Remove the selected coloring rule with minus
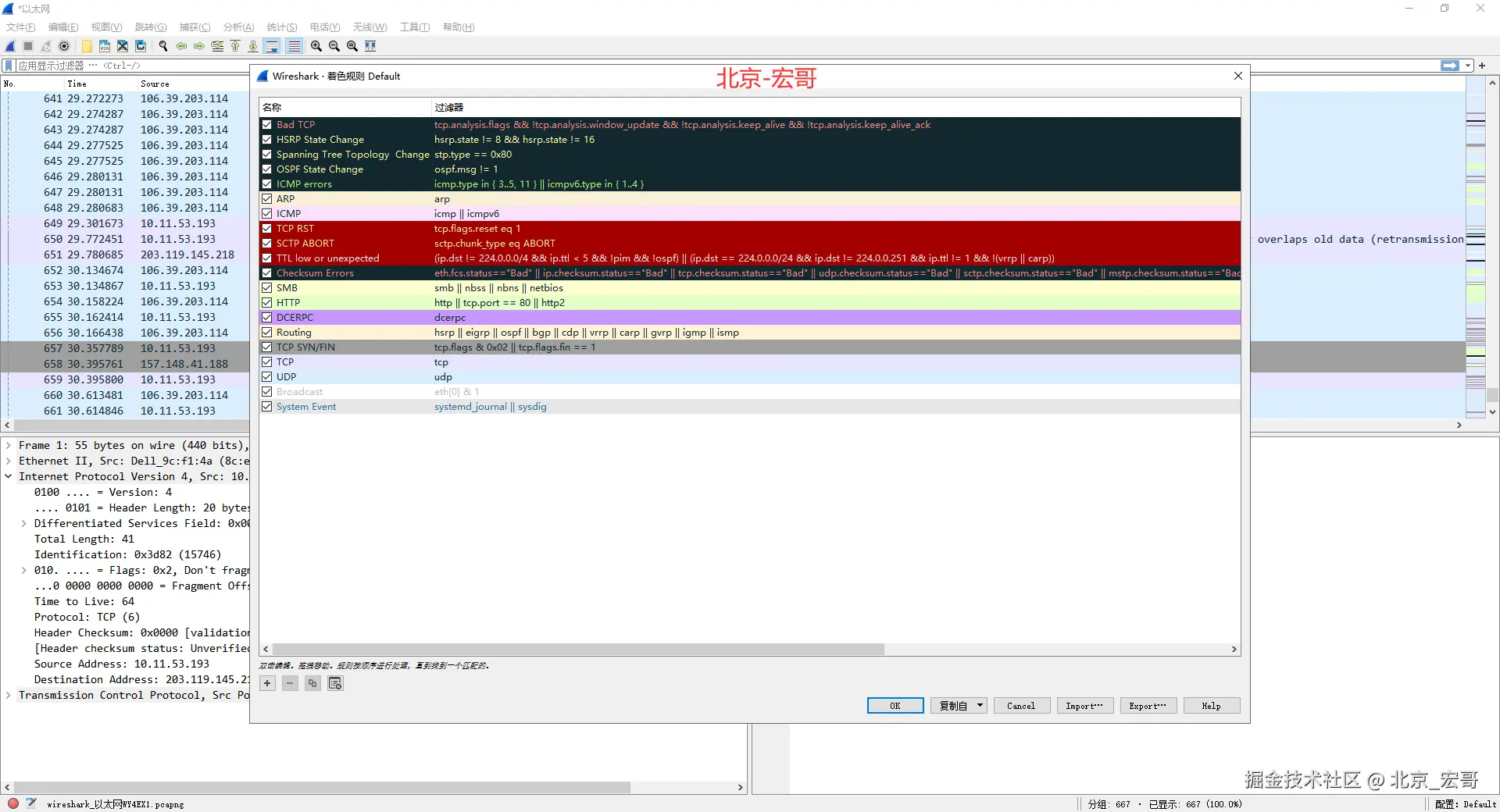Screen dimensions: 1500x812 (x=290, y=683)
